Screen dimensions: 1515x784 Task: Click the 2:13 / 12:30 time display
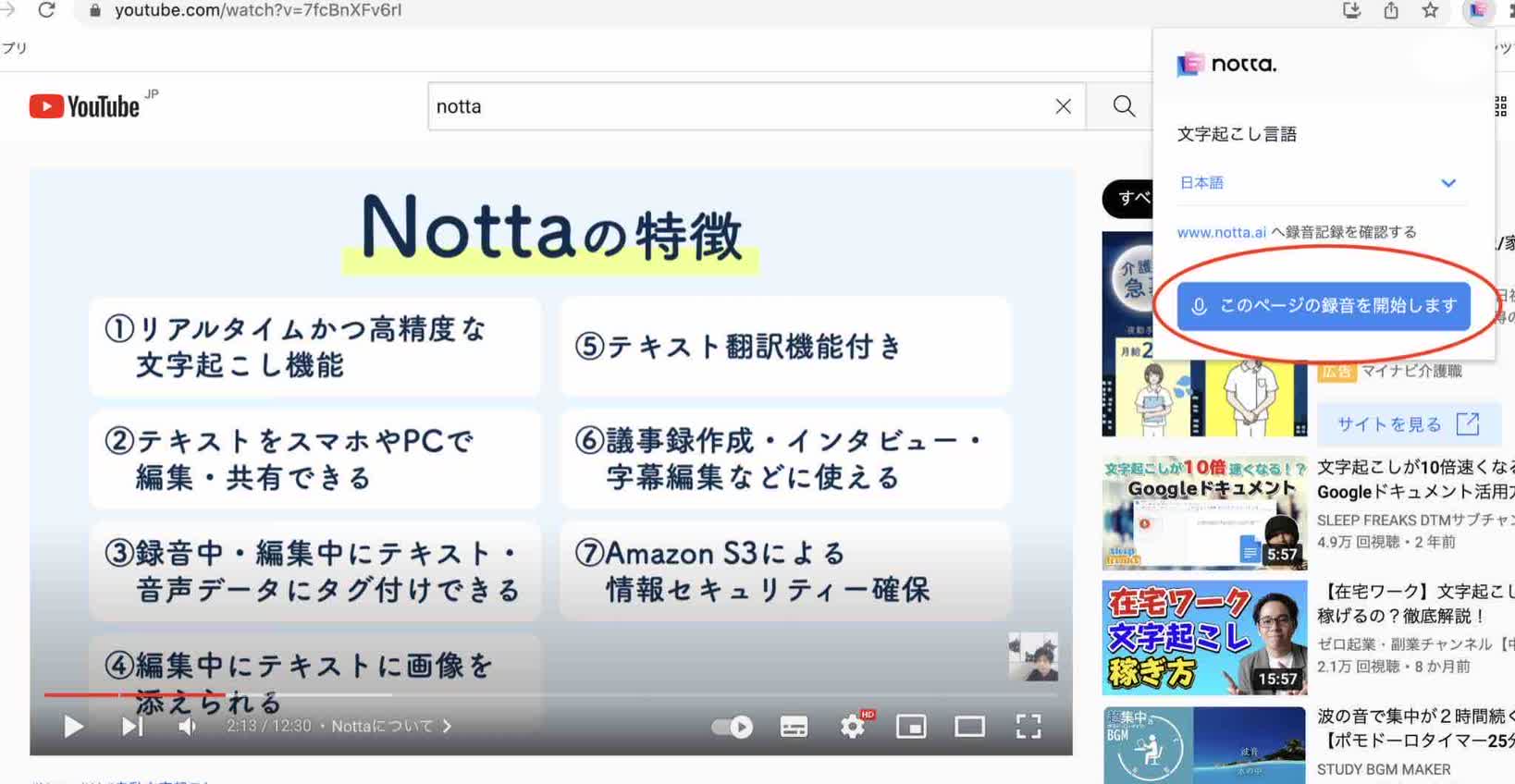[269, 727]
